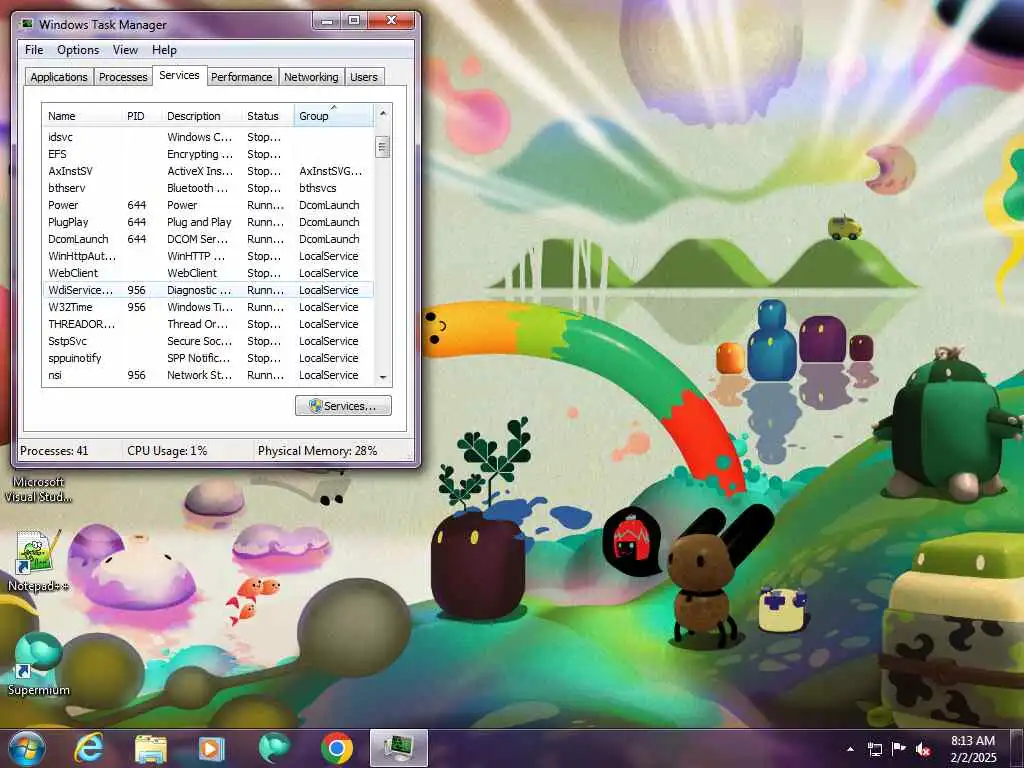1024x768 pixels.
Task: Open the Start menu orb
Action: [x=27, y=748]
